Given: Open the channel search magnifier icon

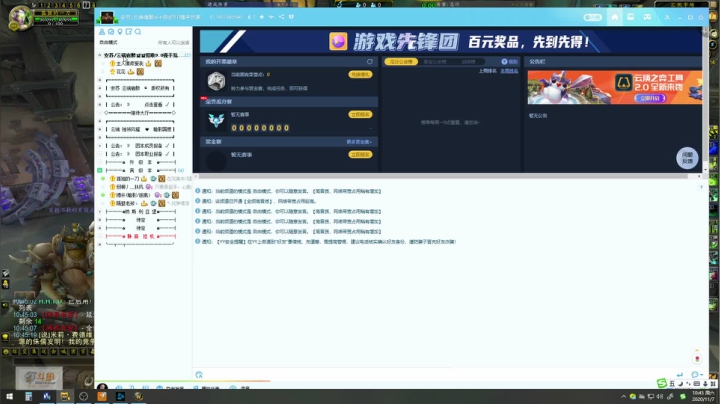Looking at the screenshot, I should click(x=138, y=32).
